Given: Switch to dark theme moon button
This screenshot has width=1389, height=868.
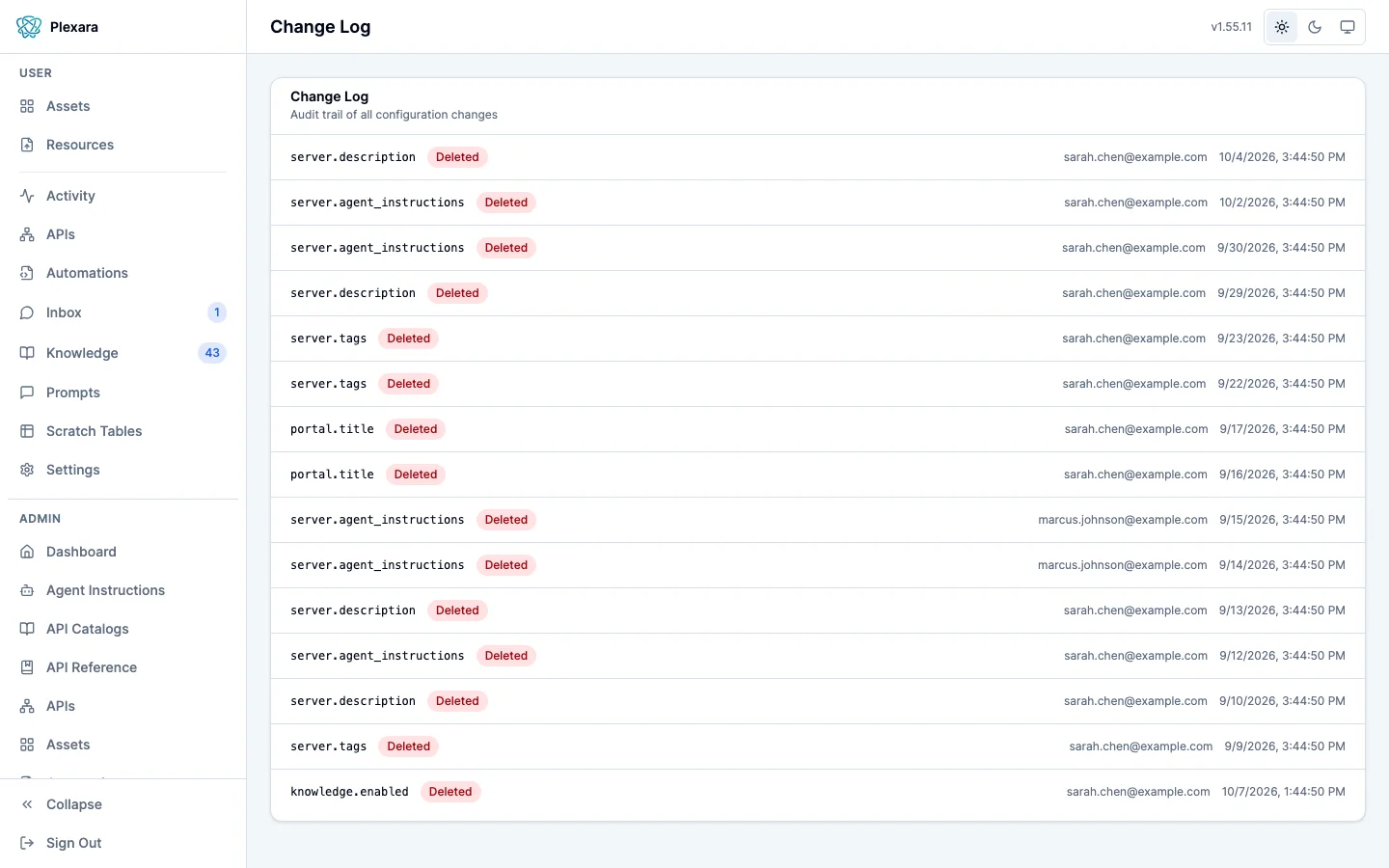Looking at the screenshot, I should click(x=1315, y=27).
